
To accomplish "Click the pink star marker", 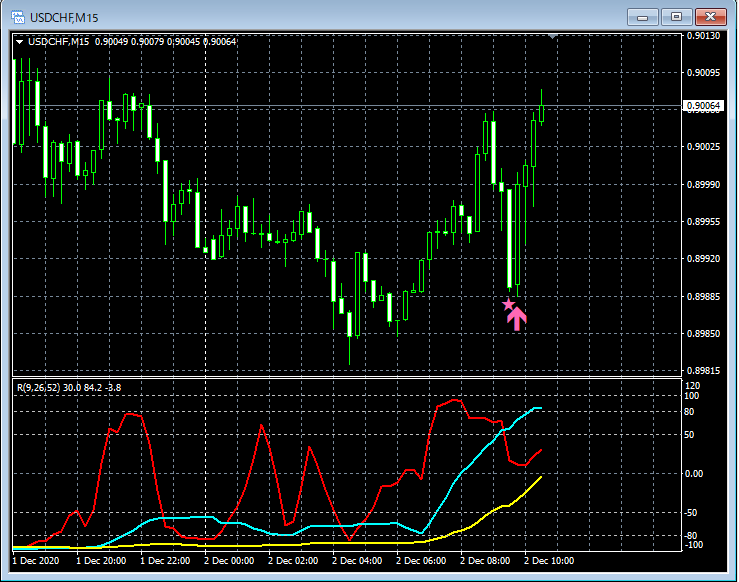I will coord(508,305).
